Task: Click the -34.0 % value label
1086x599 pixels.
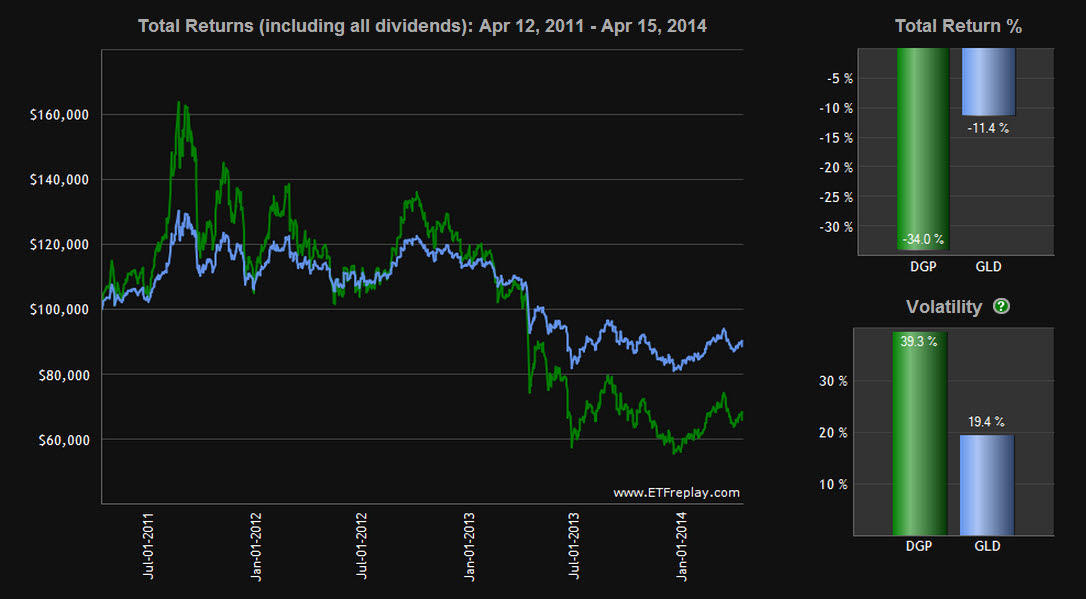Action: [x=924, y=239]
